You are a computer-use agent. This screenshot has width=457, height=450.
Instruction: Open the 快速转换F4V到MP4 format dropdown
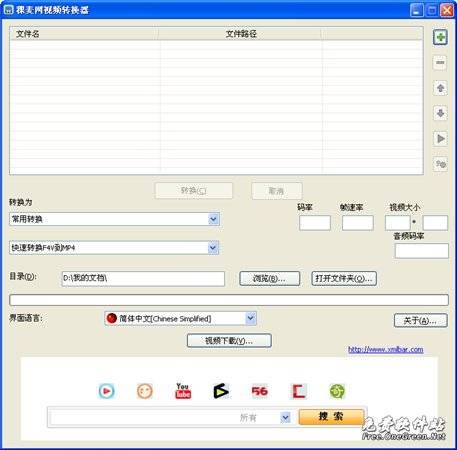point(213,248)
